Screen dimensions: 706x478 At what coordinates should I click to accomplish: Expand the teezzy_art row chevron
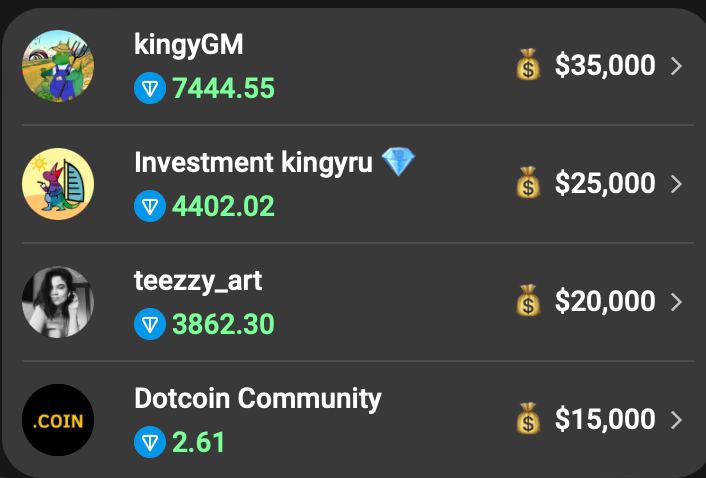[x=676, y=302]
